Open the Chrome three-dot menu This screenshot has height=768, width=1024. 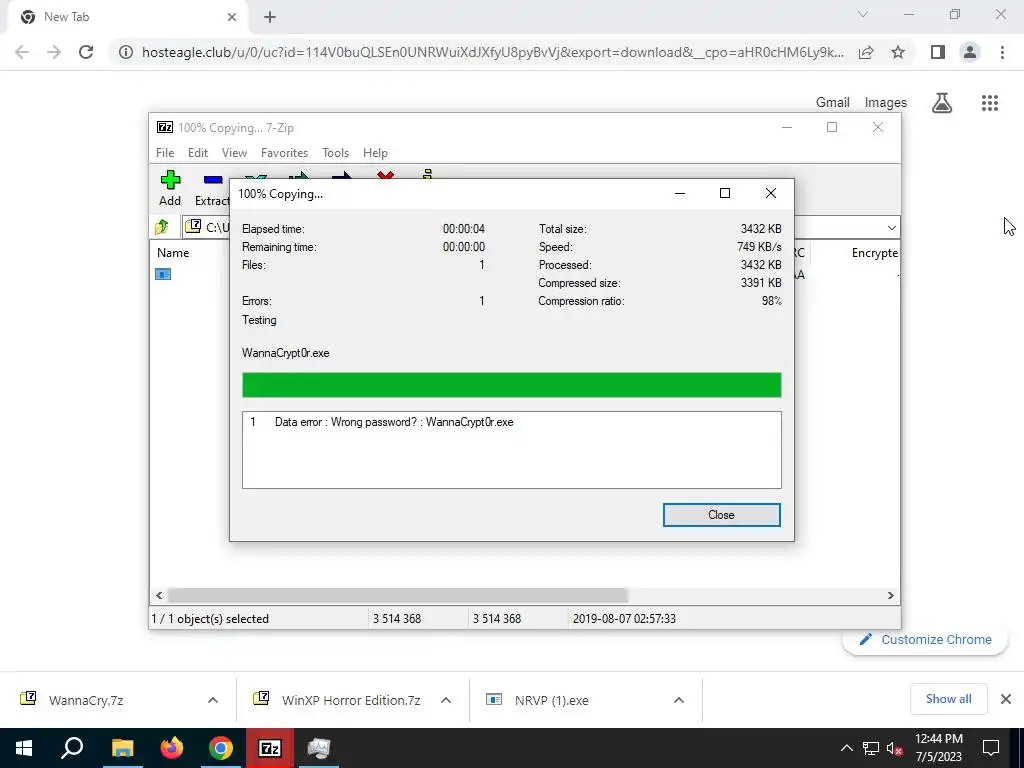(1002, 52)
